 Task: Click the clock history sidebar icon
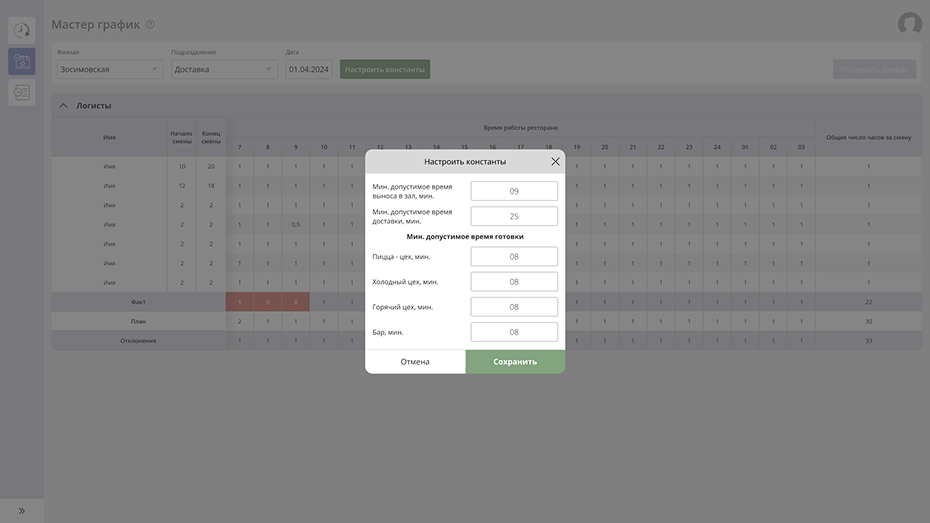coord(22,31)
